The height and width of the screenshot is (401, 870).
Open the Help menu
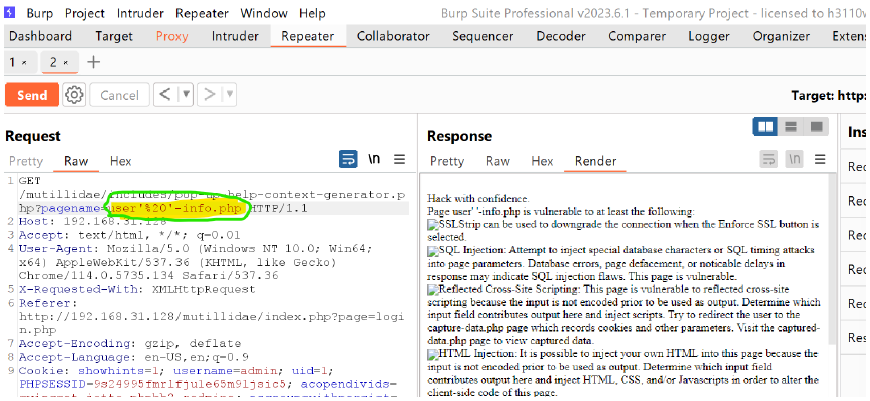312,13
